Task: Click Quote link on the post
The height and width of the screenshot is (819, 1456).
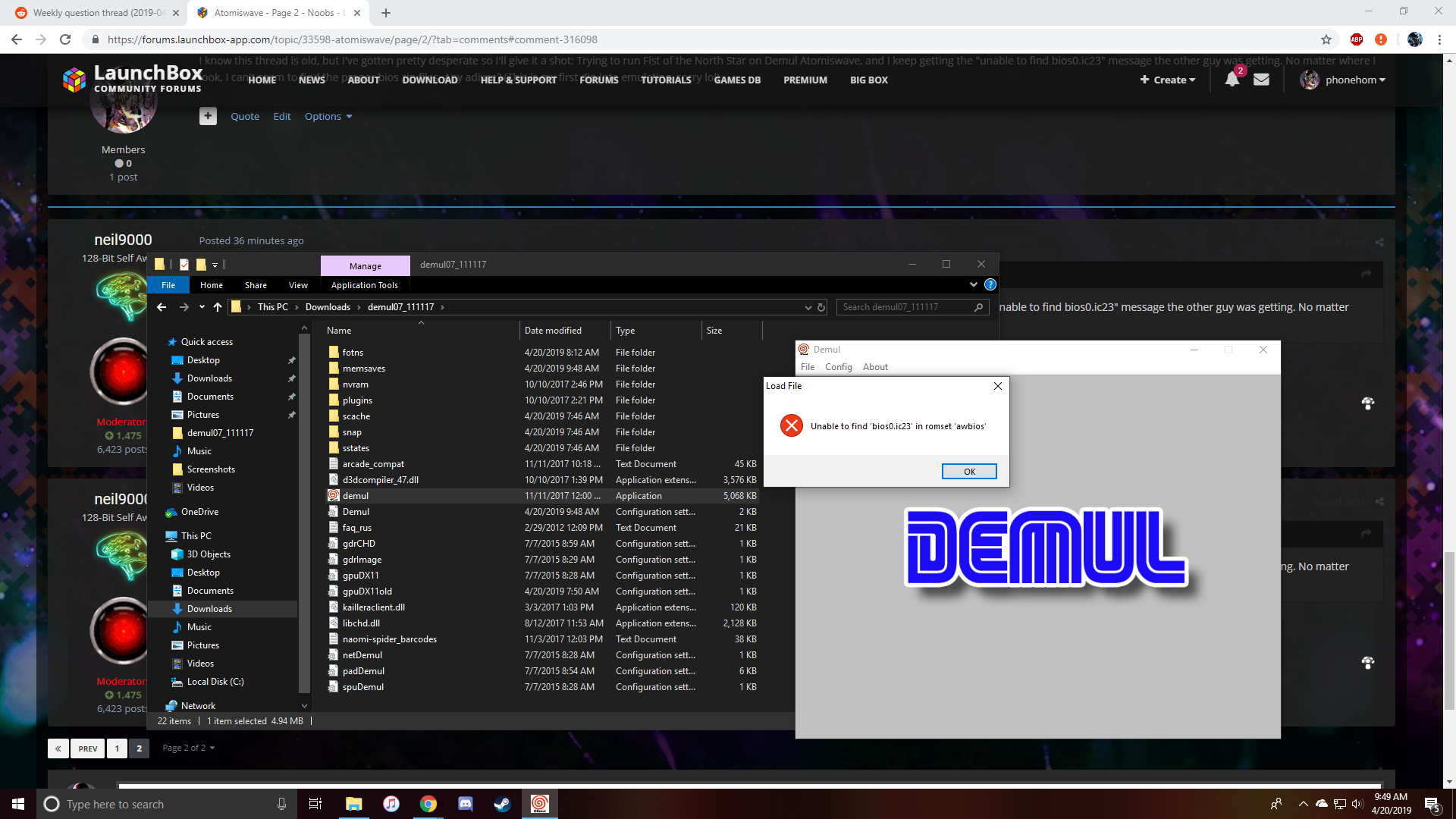Action: click(x=245, y=116)
